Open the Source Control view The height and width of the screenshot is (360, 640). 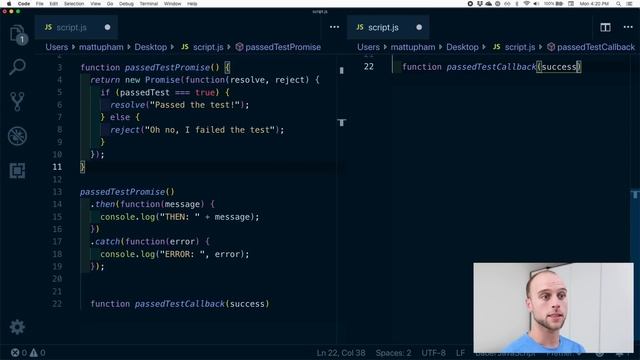17,101
